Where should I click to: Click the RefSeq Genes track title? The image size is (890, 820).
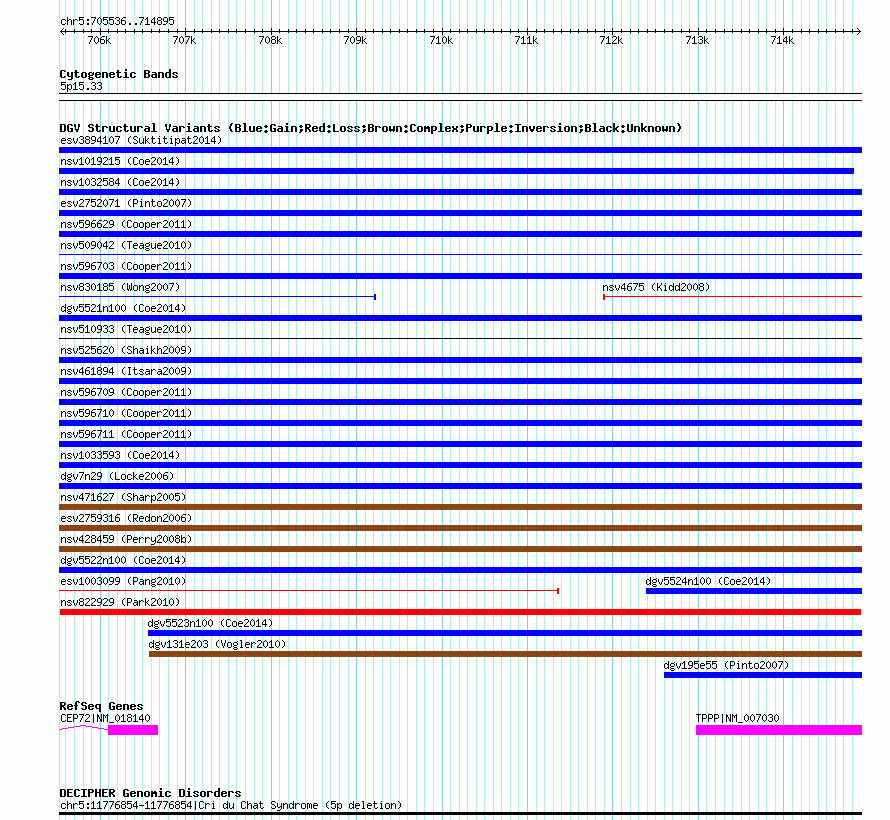101,707
